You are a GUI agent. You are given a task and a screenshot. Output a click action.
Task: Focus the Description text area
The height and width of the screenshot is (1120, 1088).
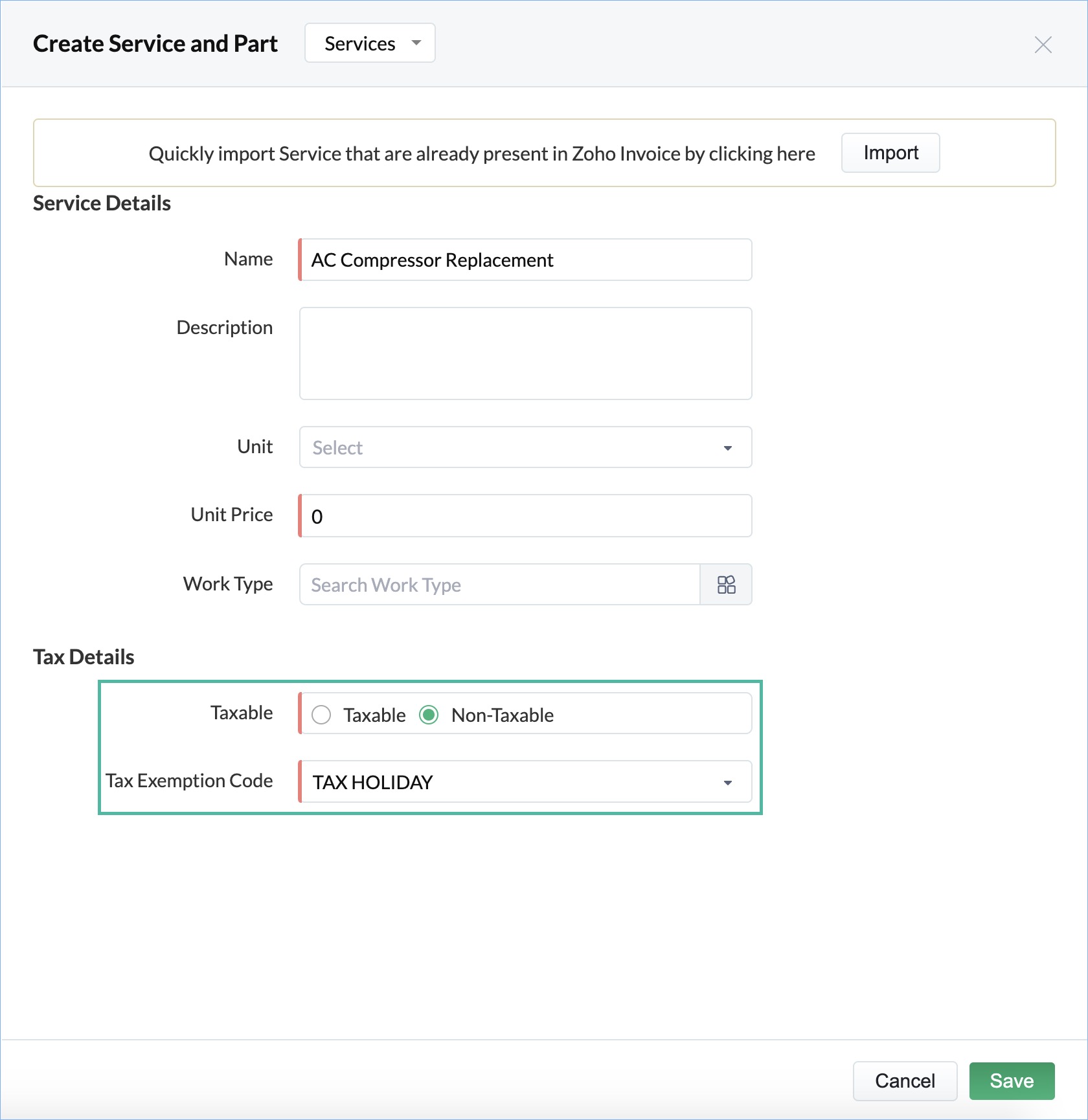pyautogui.click(x=526, y=353)
